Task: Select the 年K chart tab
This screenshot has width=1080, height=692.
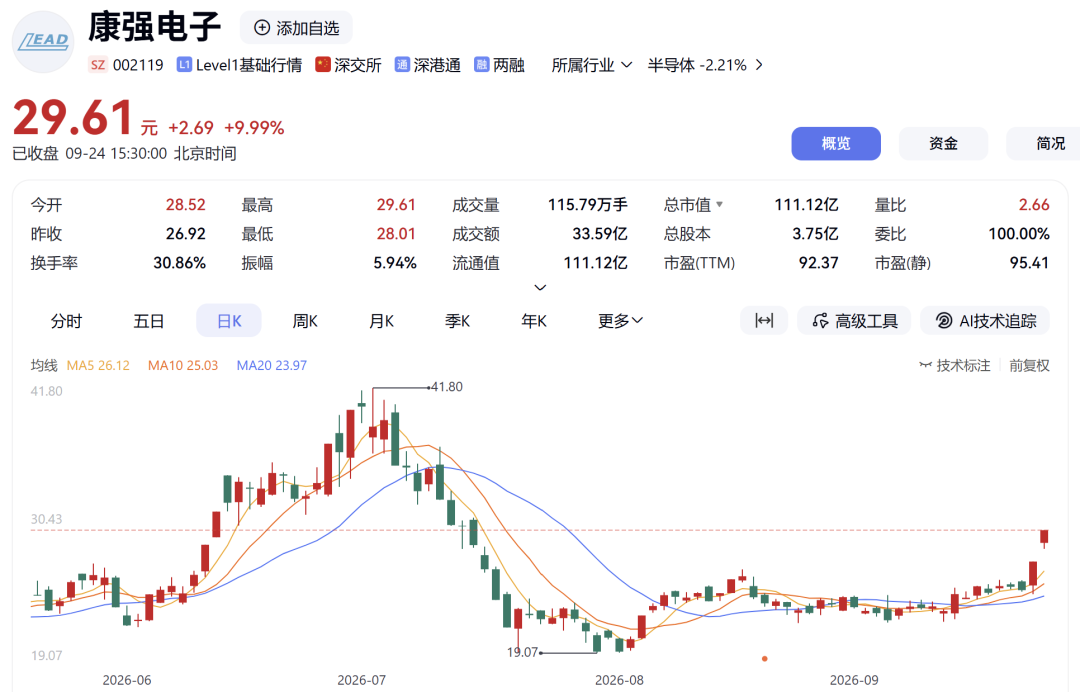Action: (x=534, y=321)
